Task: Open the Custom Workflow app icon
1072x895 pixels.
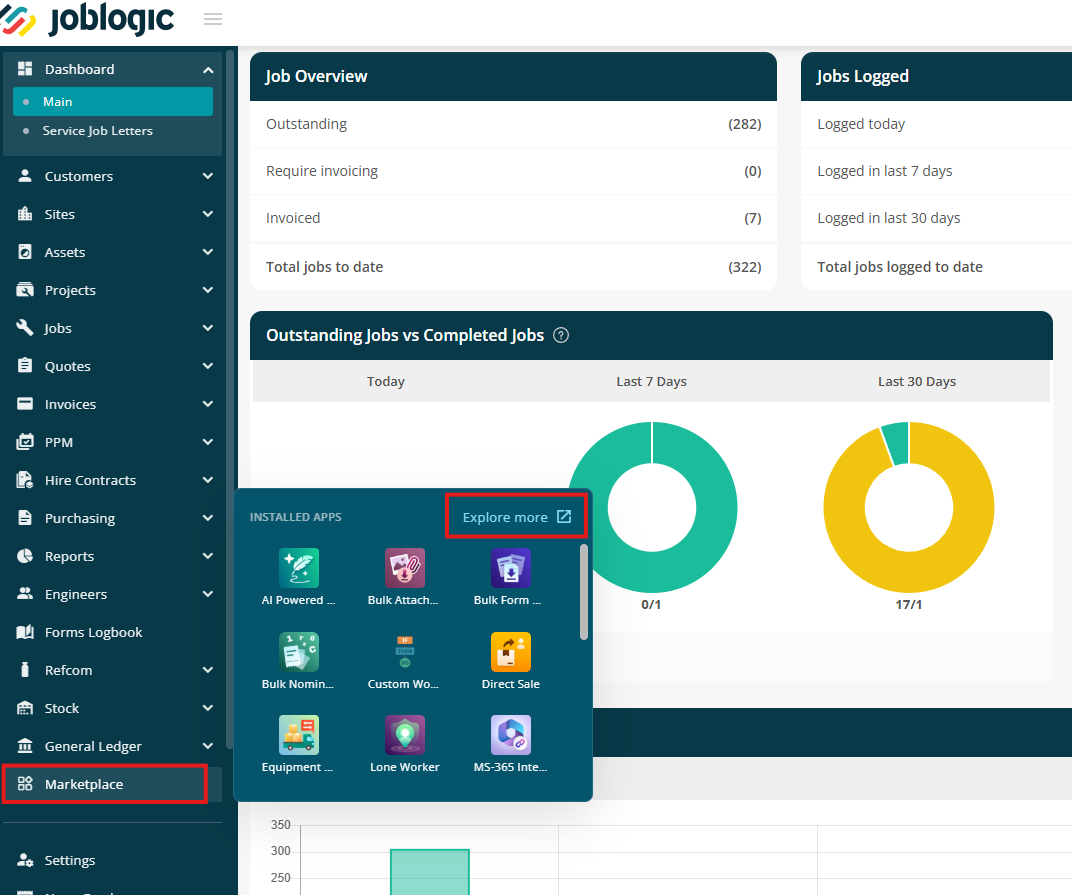Action: pos(405,652)
